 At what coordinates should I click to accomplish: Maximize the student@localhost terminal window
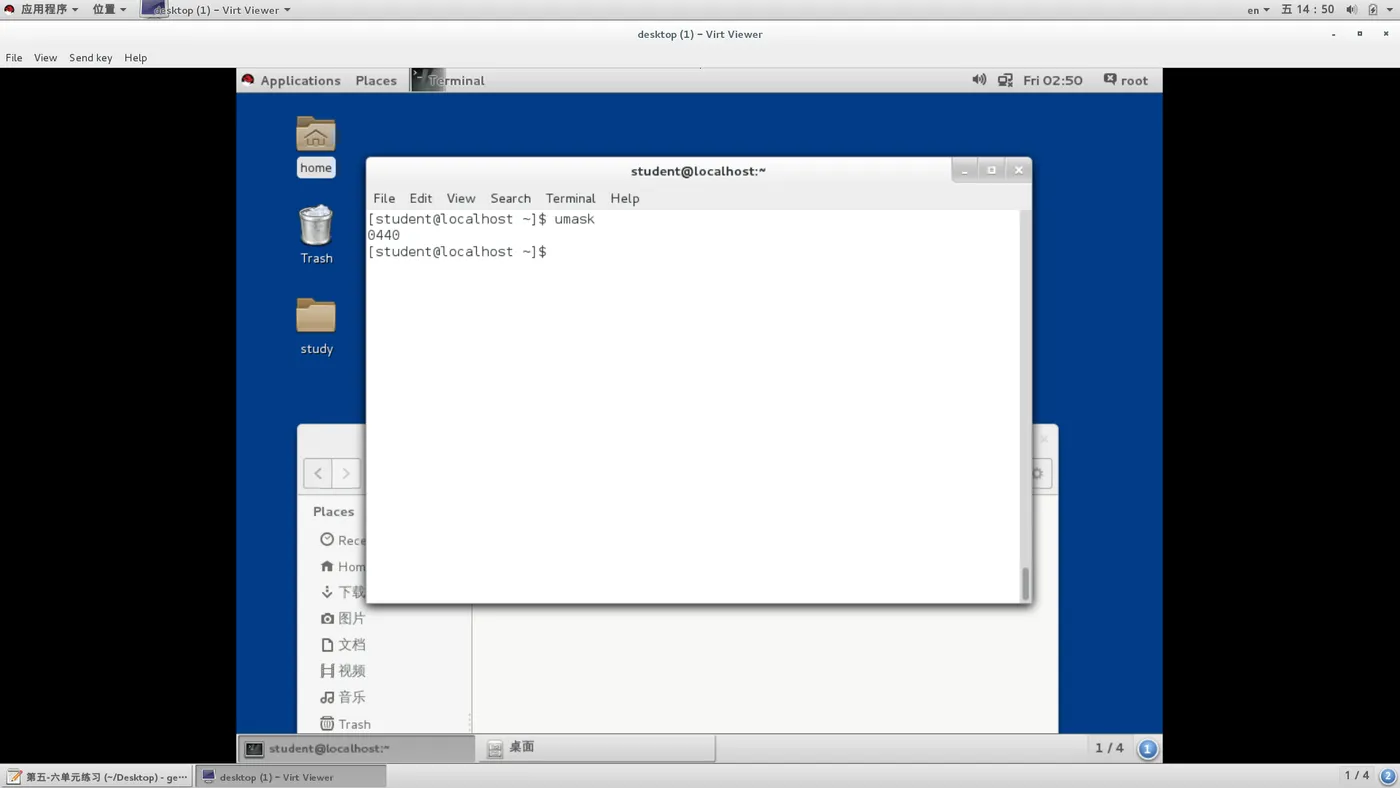[991, 170]
